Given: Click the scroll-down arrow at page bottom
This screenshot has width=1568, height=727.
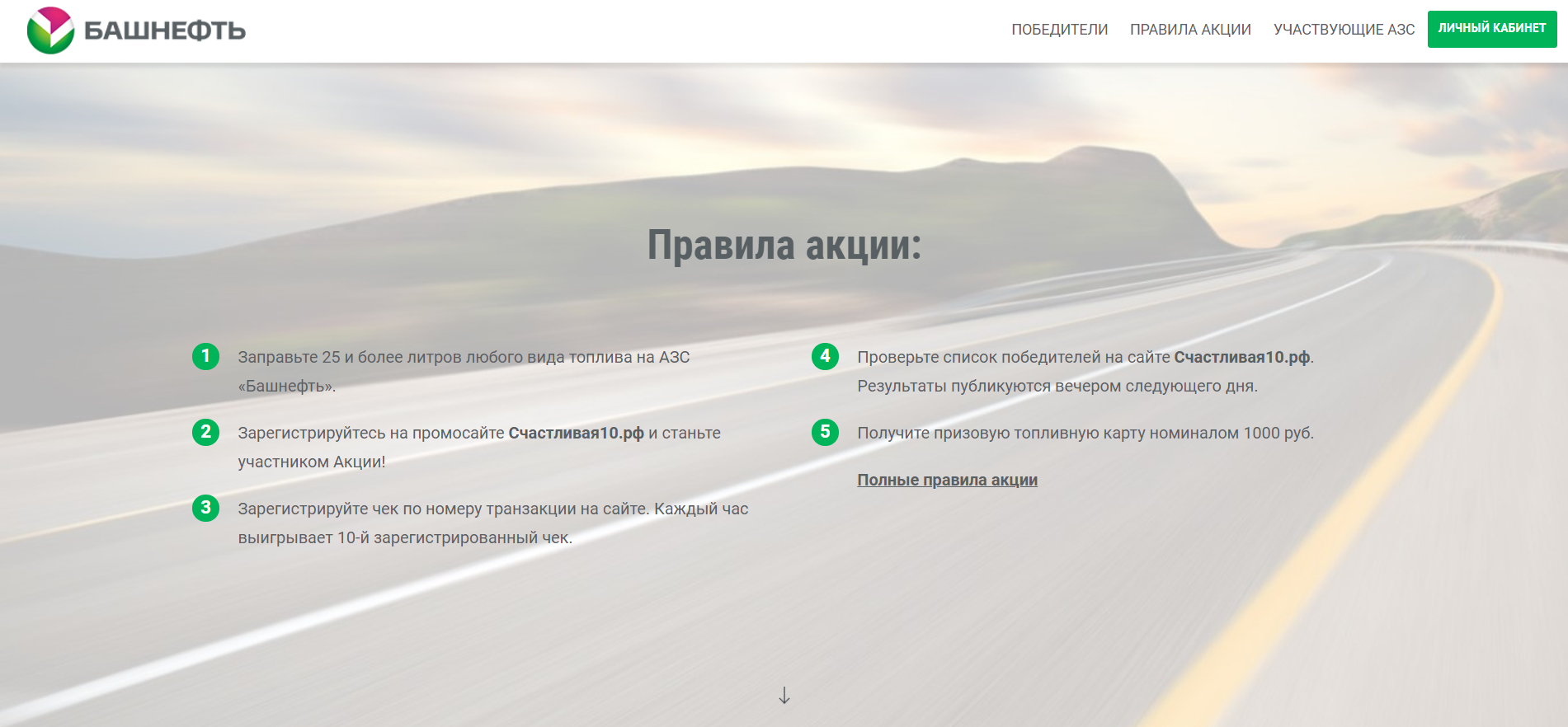Looking at the screenshot, I should (784, 696).
